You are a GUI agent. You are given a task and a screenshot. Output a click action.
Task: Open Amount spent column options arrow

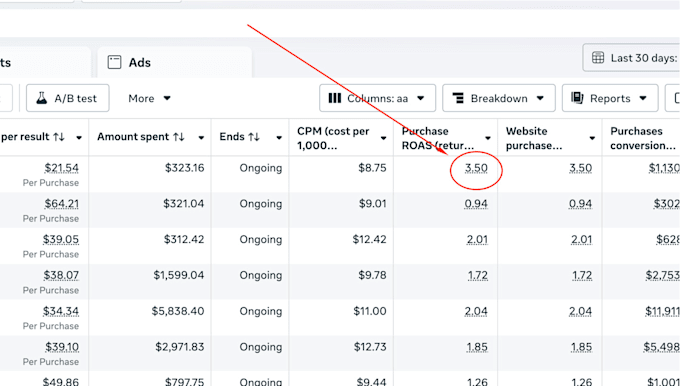pos(201,138)
